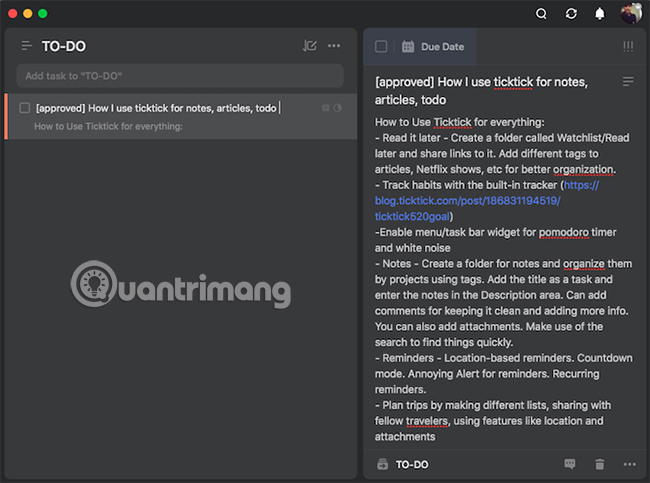
Task: Close the window with the red button
Action: (x=12, y=14)
